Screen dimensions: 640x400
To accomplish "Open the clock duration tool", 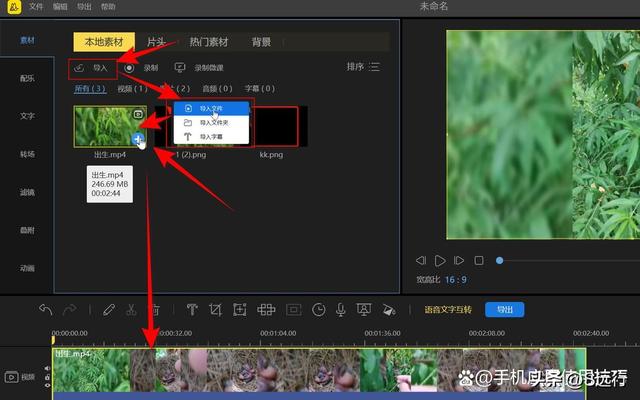I will click(x=318, y=310).
